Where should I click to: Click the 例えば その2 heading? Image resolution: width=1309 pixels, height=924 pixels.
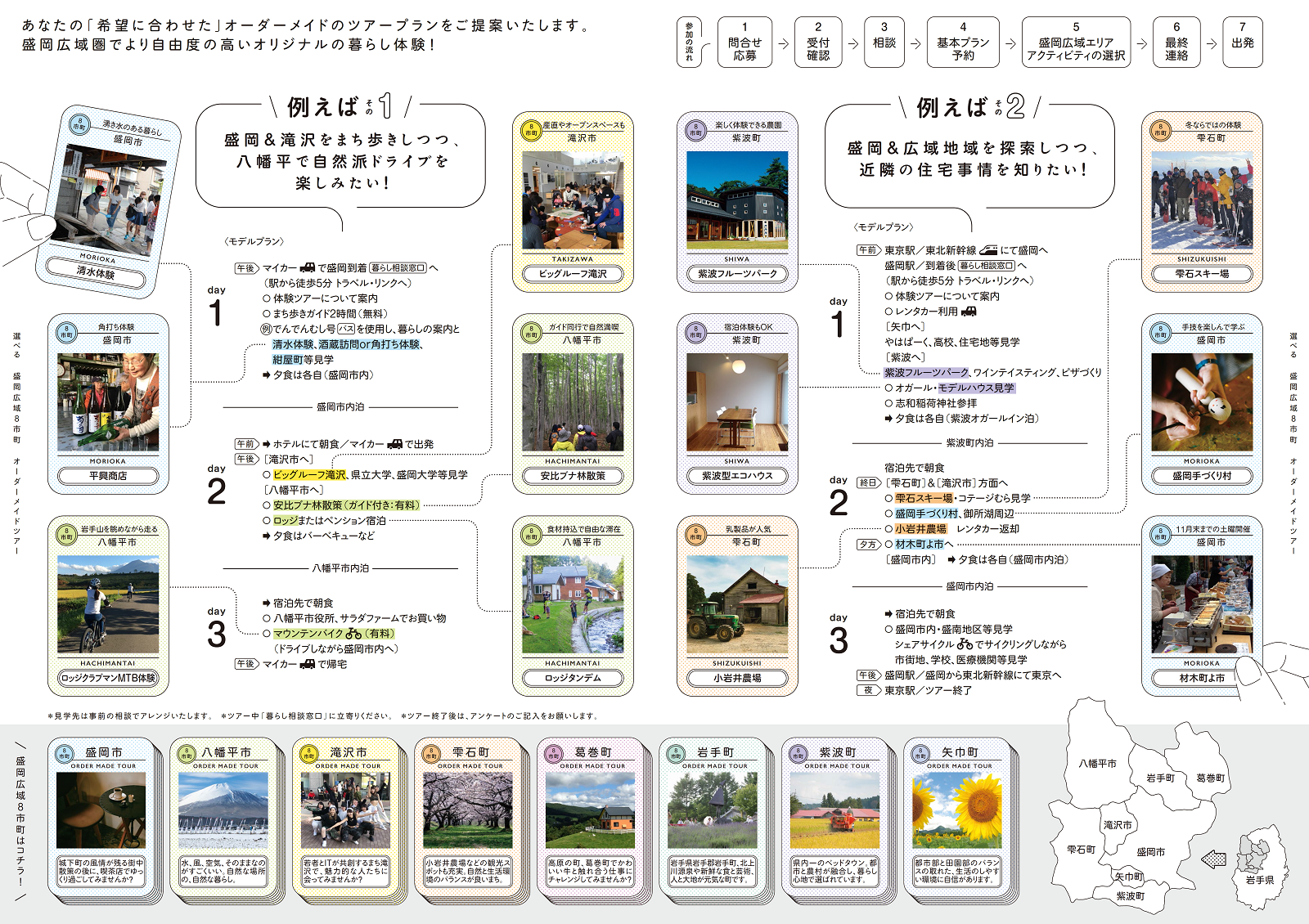click(x=970, y=106)
